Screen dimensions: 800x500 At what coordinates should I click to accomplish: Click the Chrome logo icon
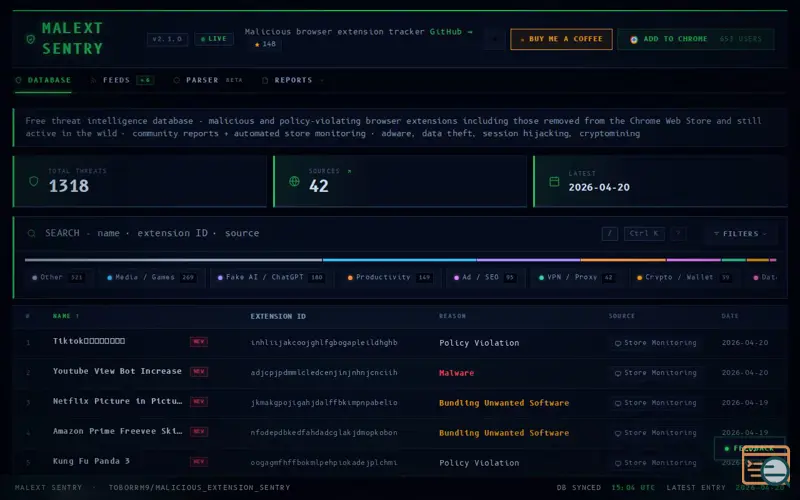[634, 39]
